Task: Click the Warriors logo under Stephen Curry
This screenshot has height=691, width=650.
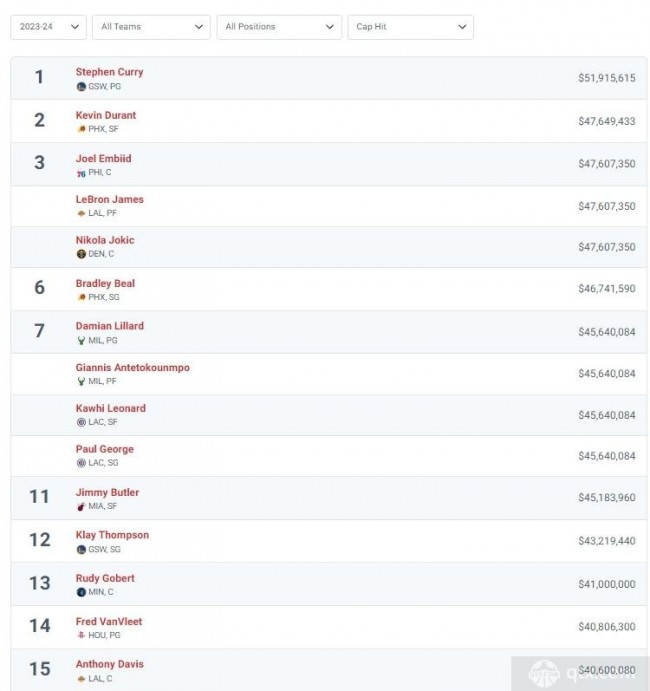Action: pyautogui.click(x=81, y=87)
